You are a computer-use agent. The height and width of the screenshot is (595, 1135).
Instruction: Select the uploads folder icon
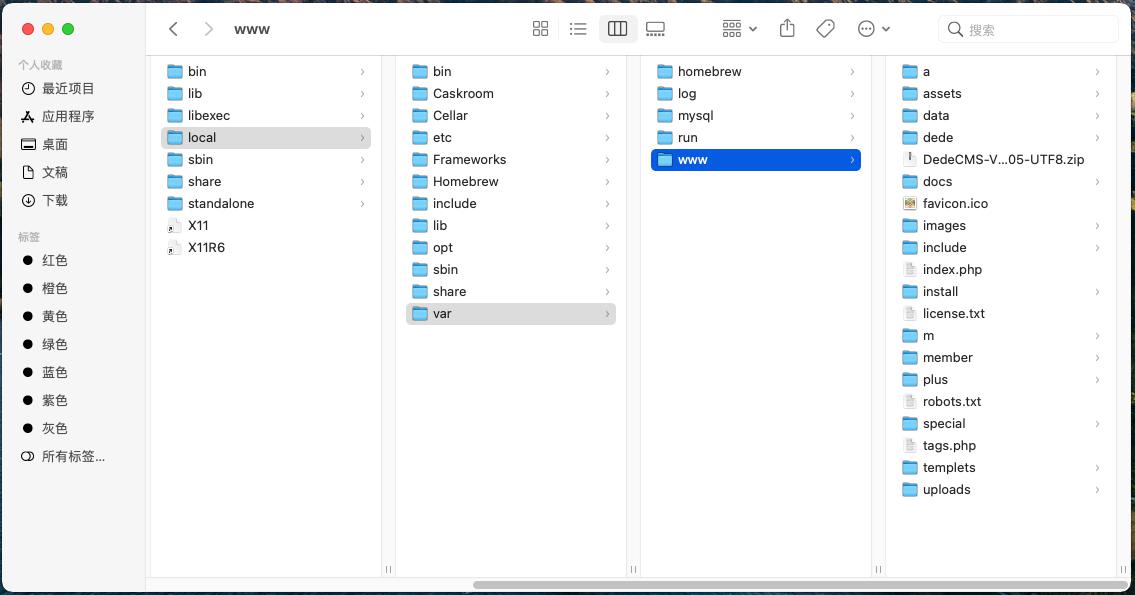tap(910, 490)
